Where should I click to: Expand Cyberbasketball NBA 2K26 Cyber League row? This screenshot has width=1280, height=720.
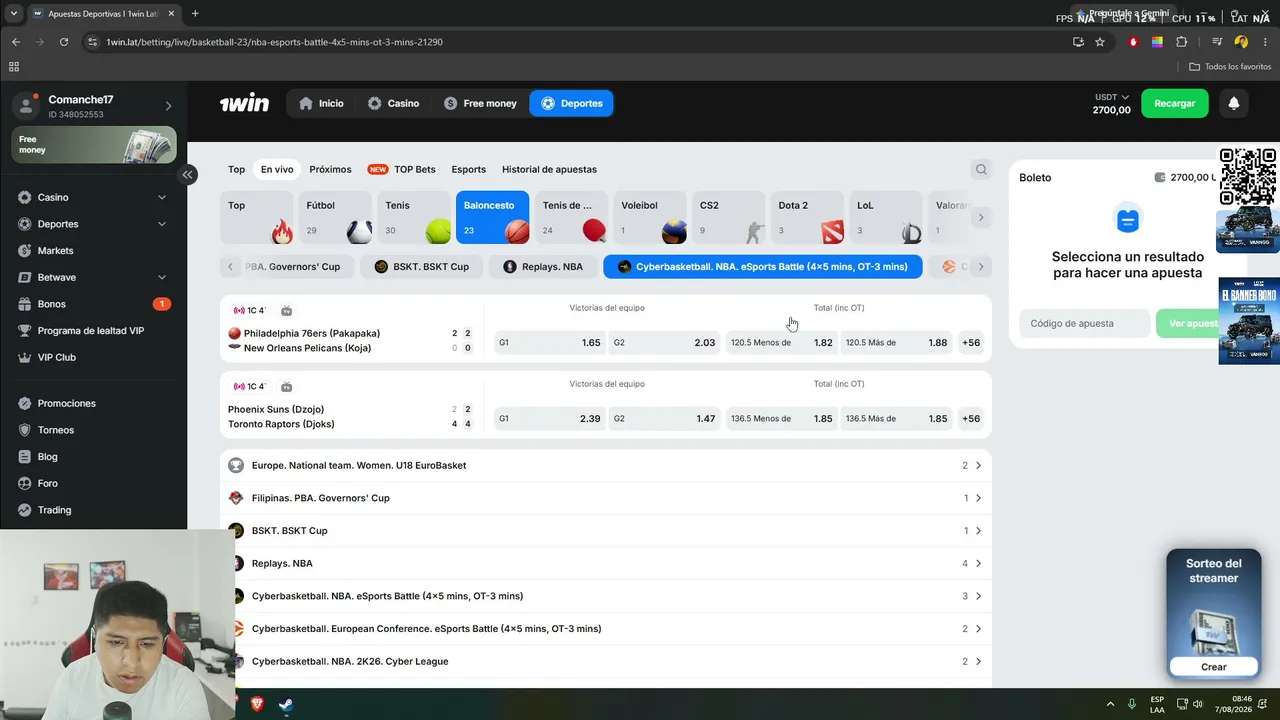click(606, 661)
